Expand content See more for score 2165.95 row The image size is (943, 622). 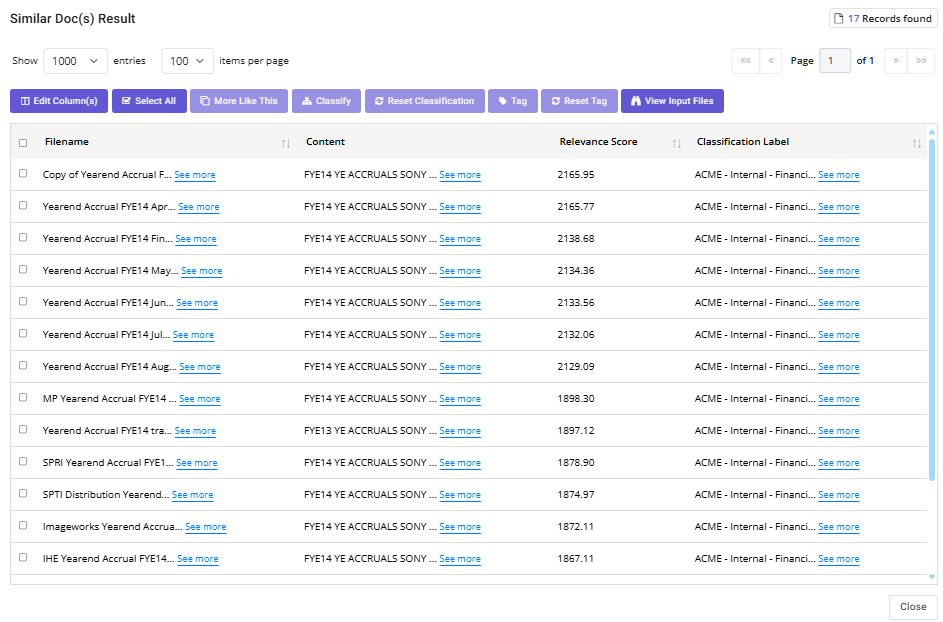[460, 175]
